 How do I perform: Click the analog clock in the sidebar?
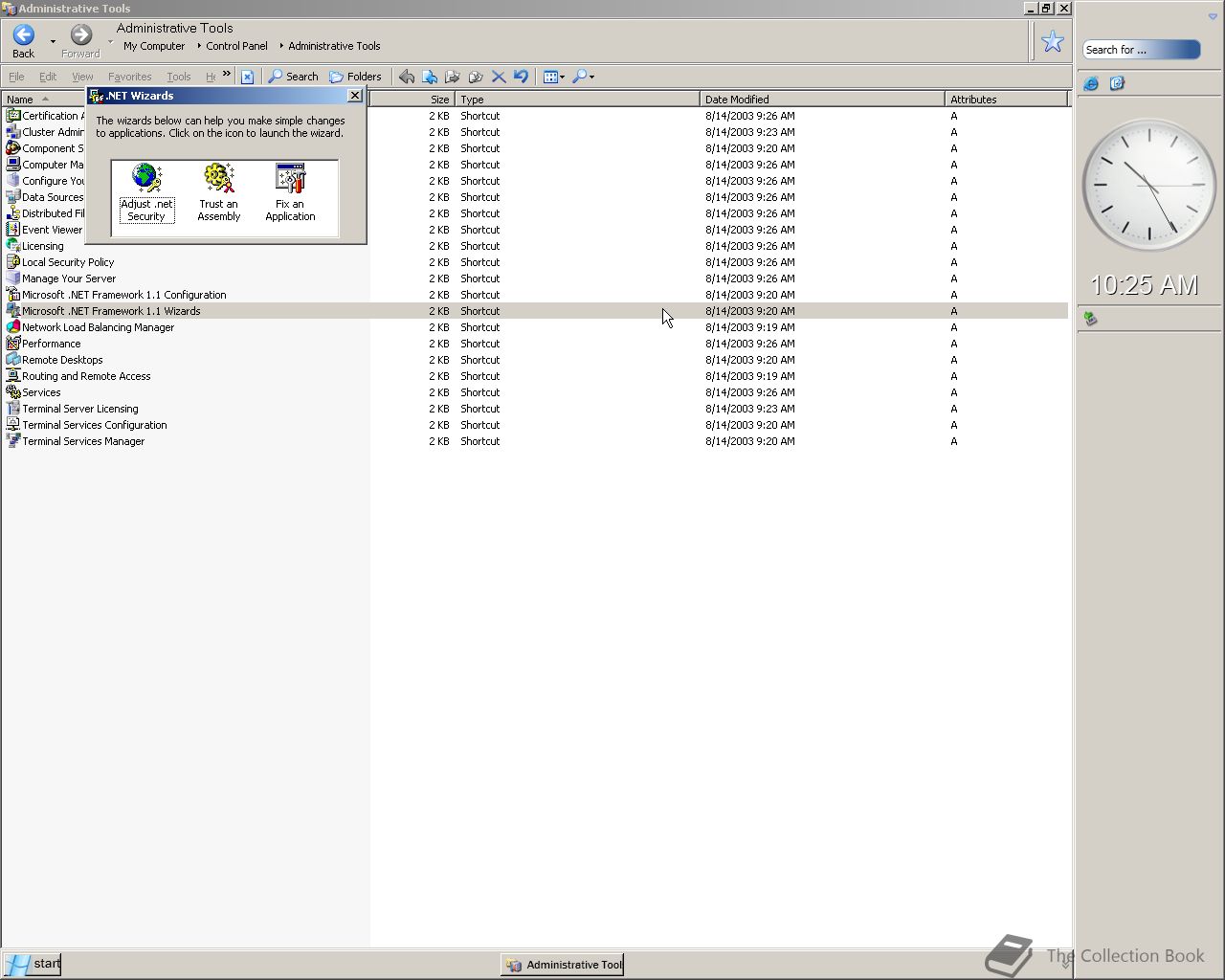point(1148,185)
